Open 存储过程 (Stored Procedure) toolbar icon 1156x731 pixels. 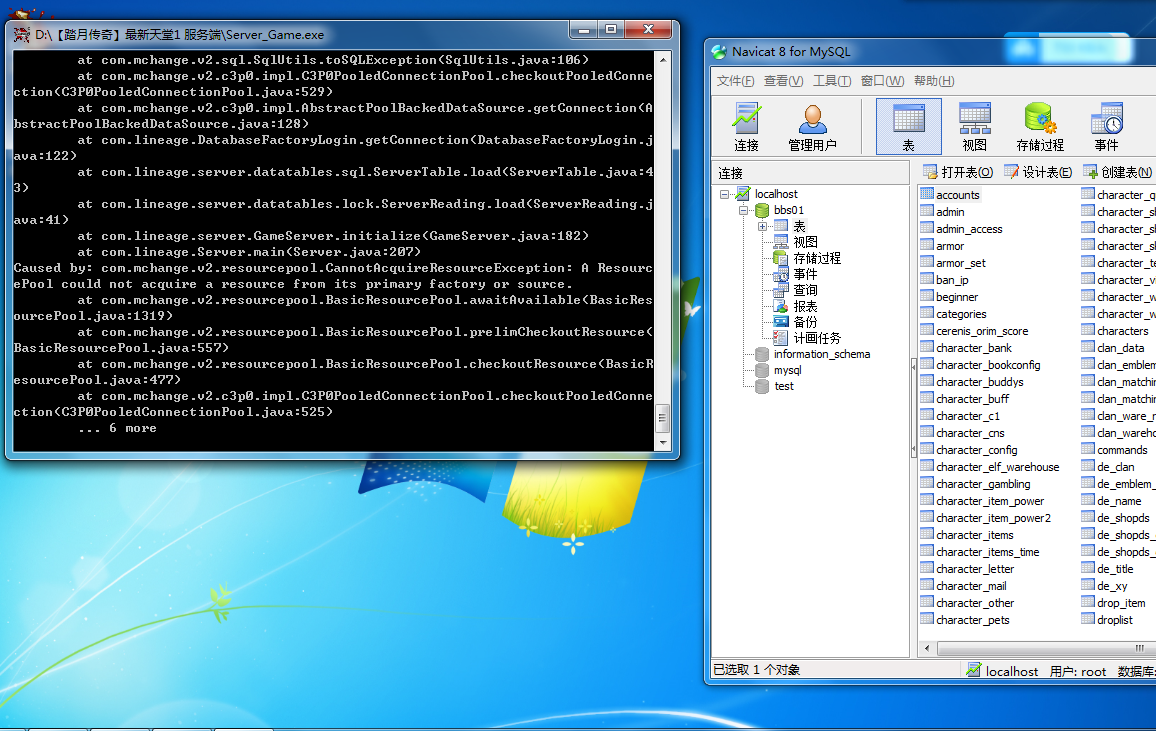[x=1040, y=127]
